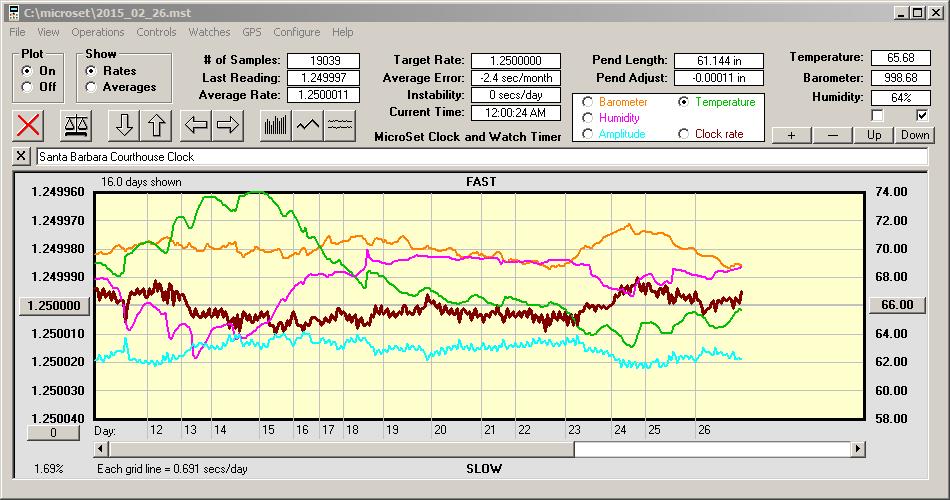Click the horizontal scrollbar left arrow

[103, 449]
